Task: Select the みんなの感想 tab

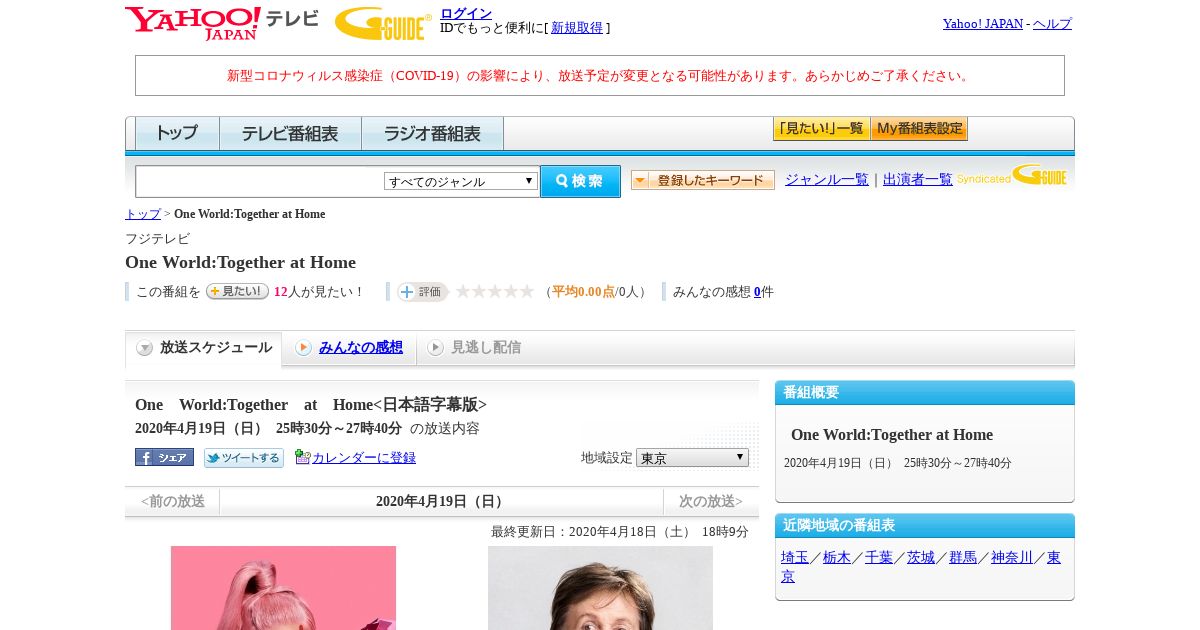Action: (x=349, y=348)
